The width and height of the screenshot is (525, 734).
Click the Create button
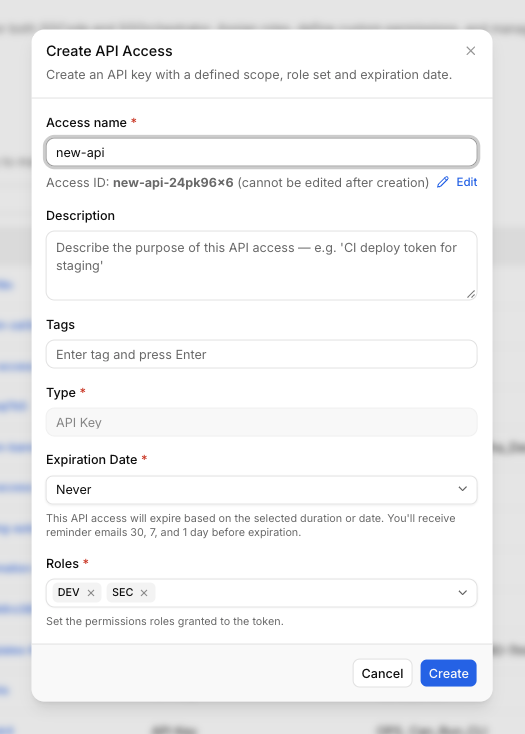(448, 673)
